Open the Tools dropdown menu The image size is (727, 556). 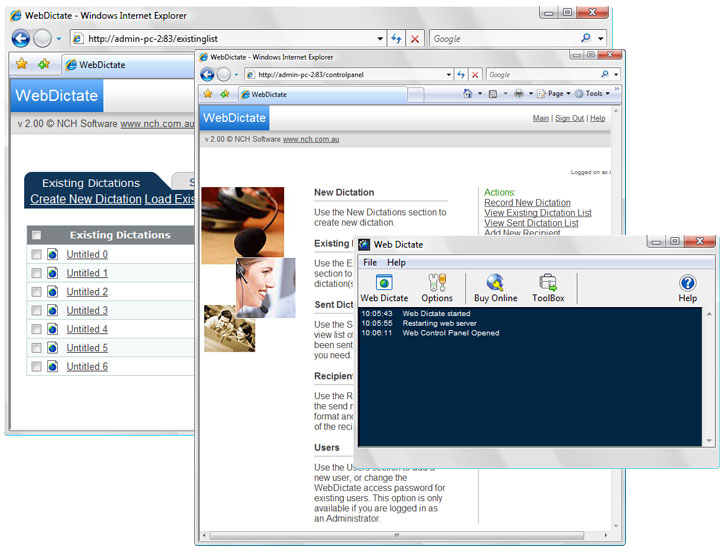592,94
